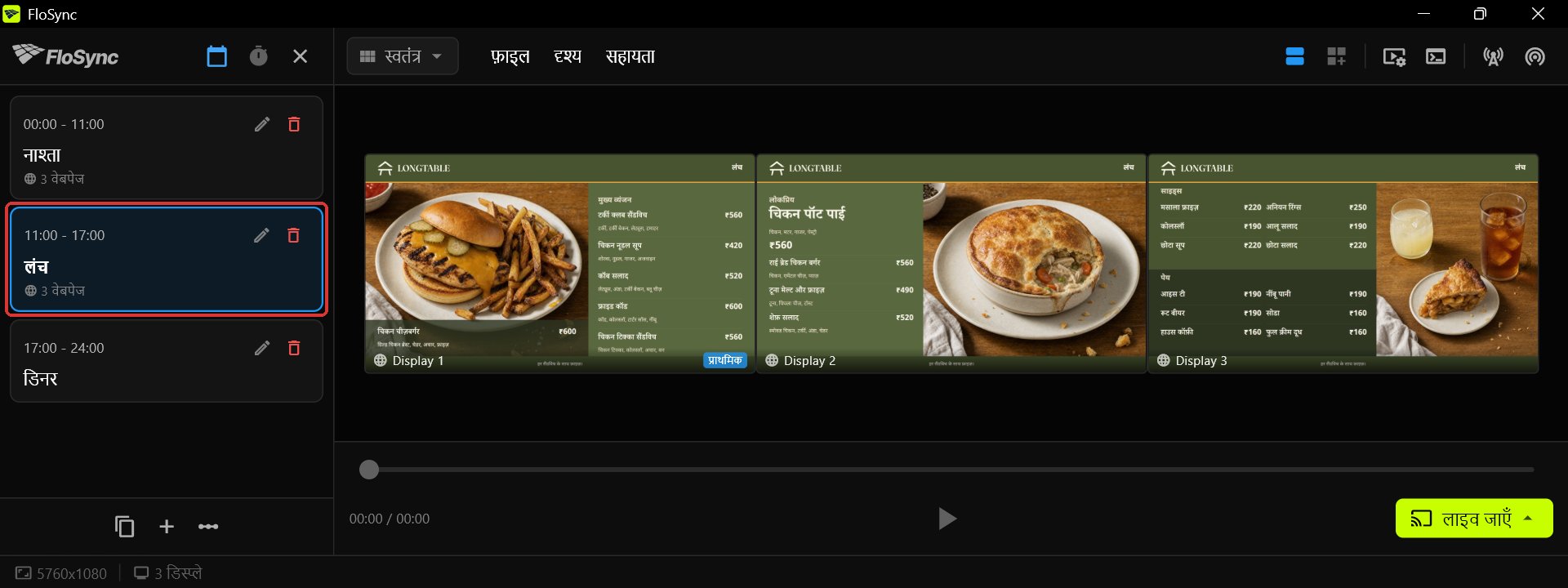Add a new schedule with plus icon
This screenshot has height=588, width=1568.
point(167,527)
